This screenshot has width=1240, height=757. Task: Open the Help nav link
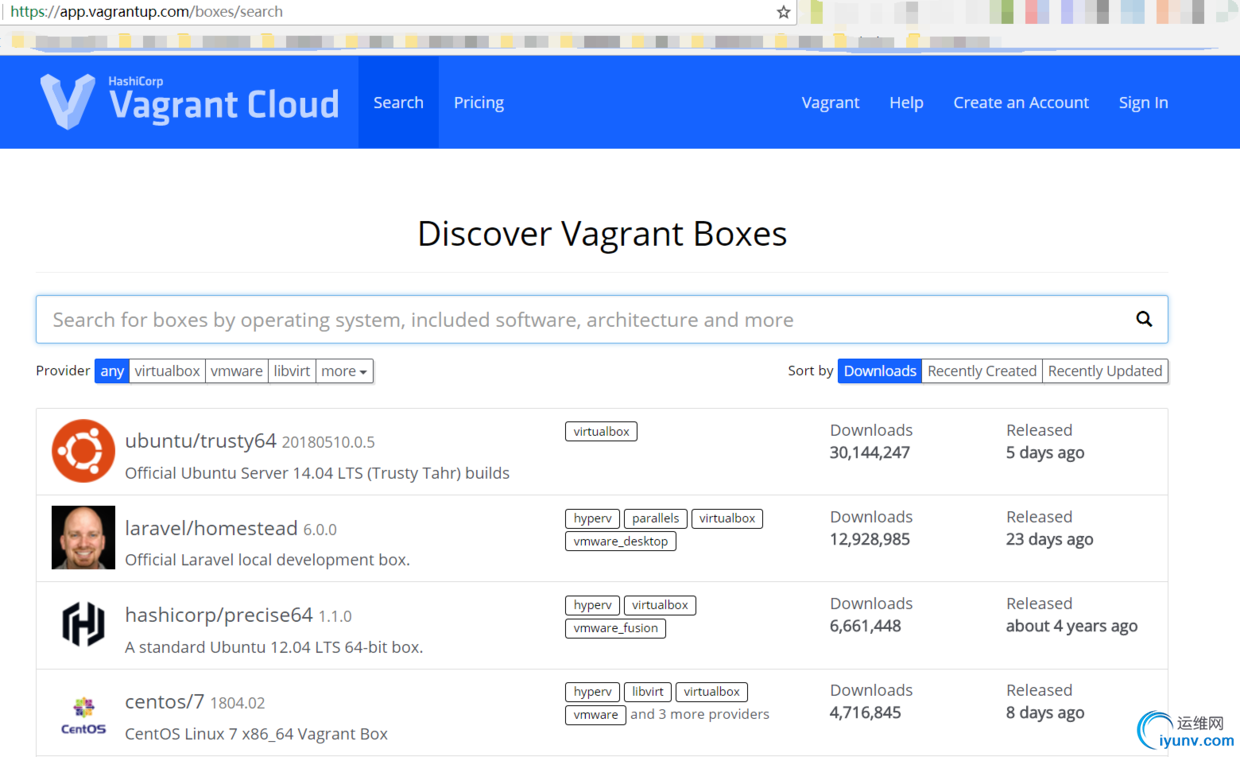pos(906,102)
